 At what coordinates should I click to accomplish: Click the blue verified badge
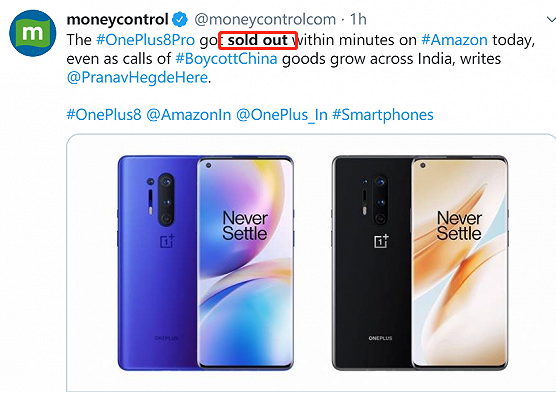180,19
